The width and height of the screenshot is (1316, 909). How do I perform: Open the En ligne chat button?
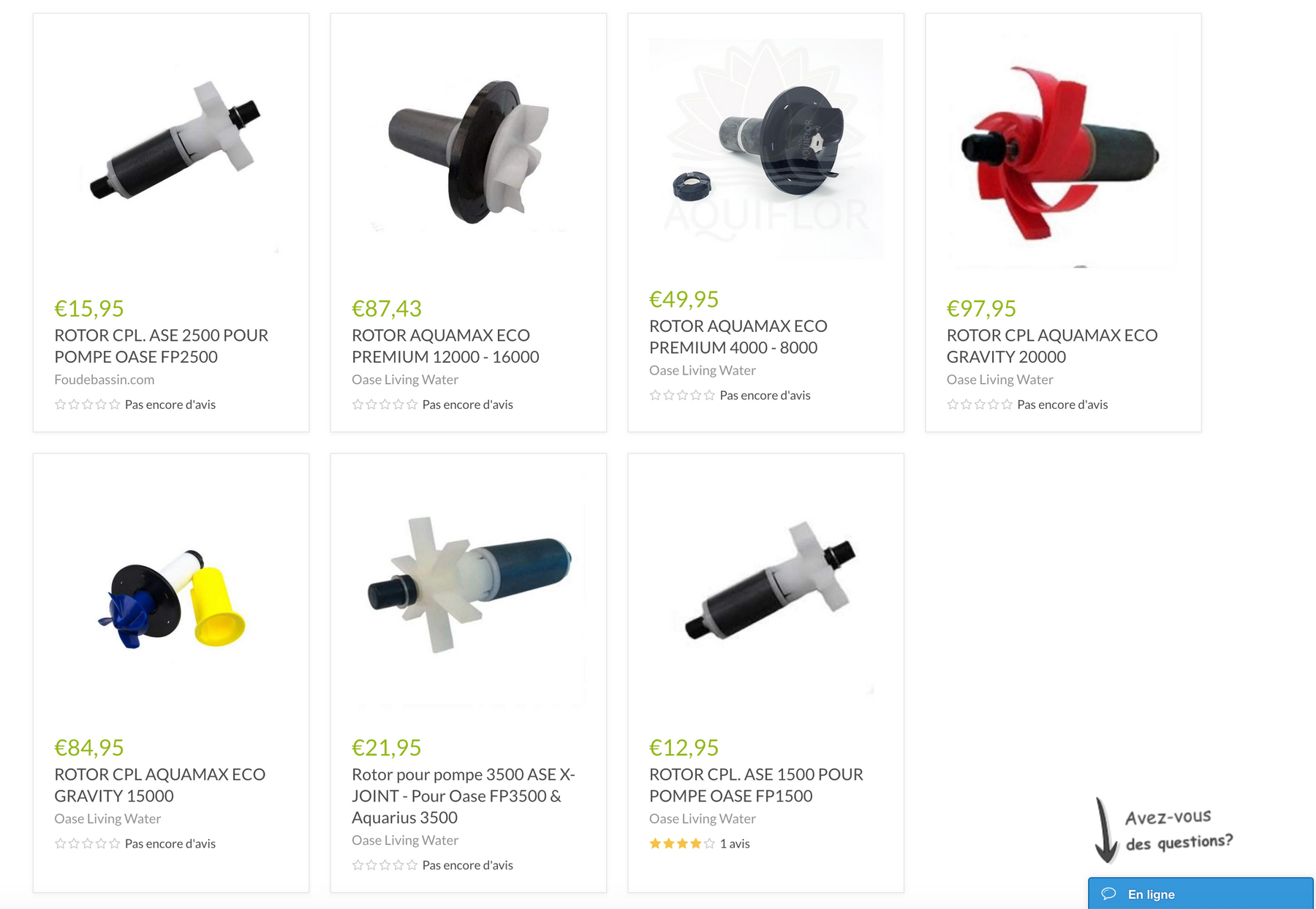(x=1200, y=894)
